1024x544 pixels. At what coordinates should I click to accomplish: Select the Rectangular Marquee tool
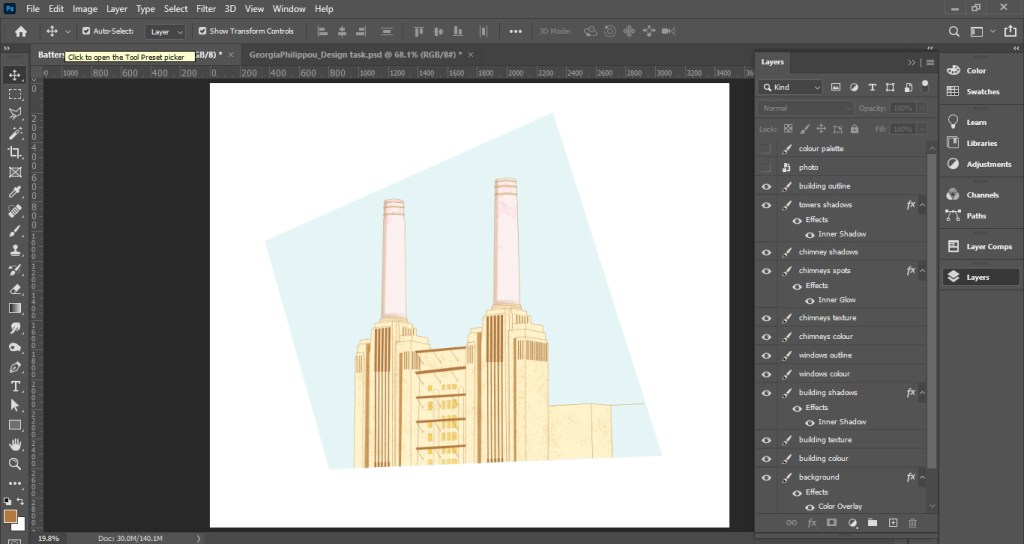coord(15,94)
